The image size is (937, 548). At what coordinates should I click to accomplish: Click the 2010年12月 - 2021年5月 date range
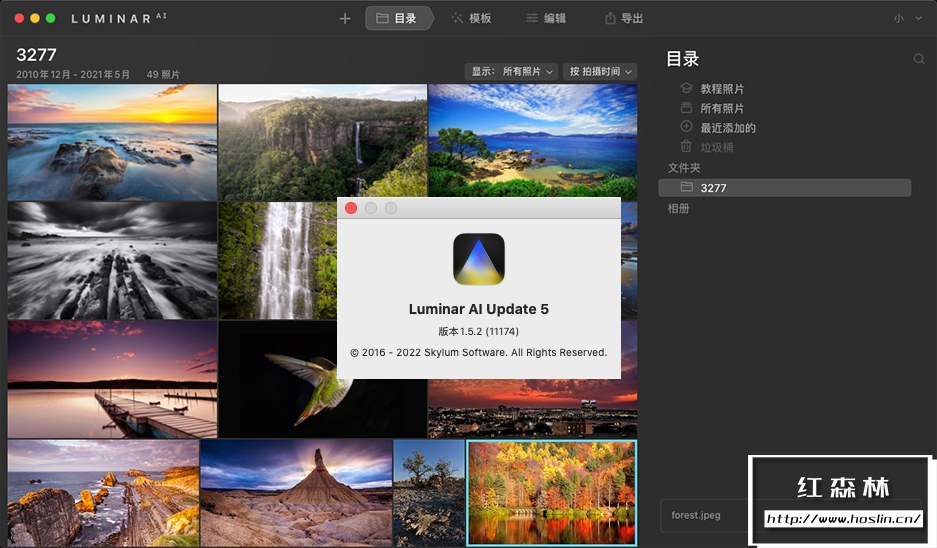[73, 75]
